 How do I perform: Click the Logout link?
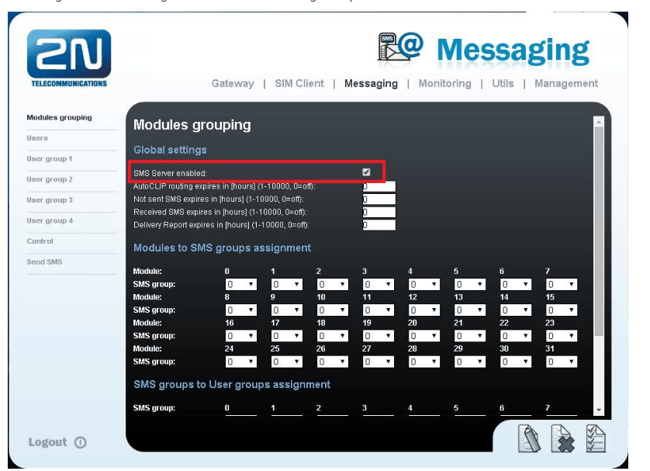(x=47, y=442)
